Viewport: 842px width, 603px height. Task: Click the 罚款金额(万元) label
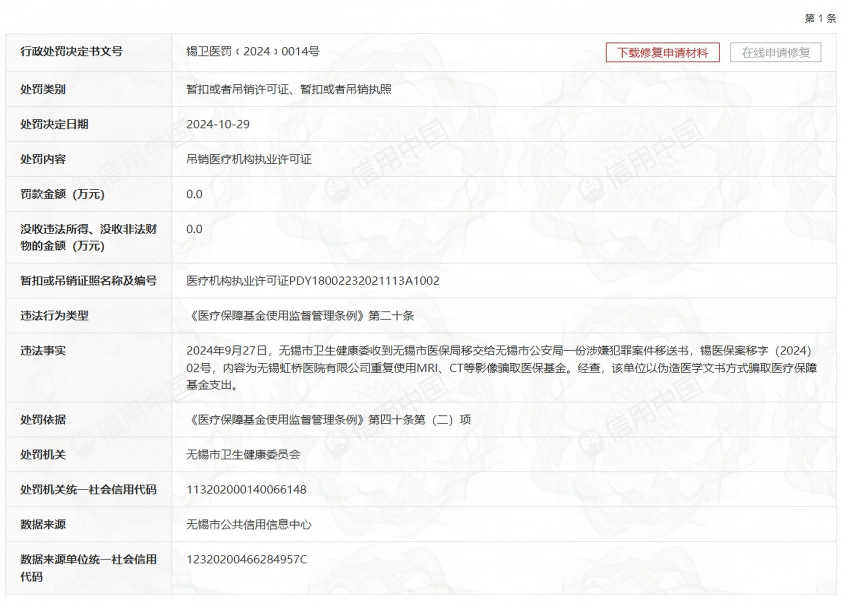click(62, 194)
